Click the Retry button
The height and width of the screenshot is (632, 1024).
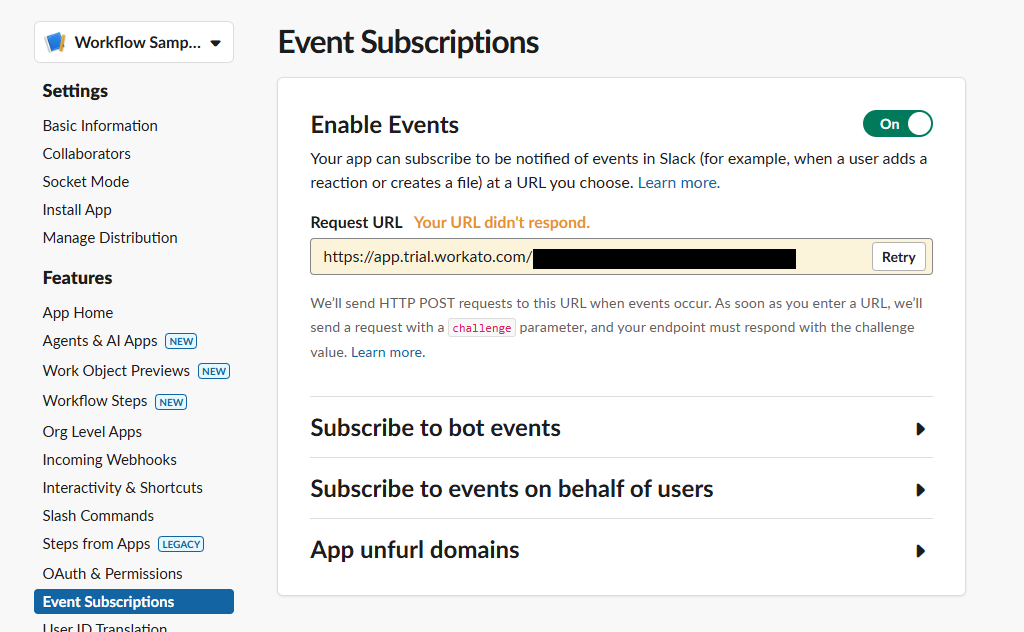898,257
